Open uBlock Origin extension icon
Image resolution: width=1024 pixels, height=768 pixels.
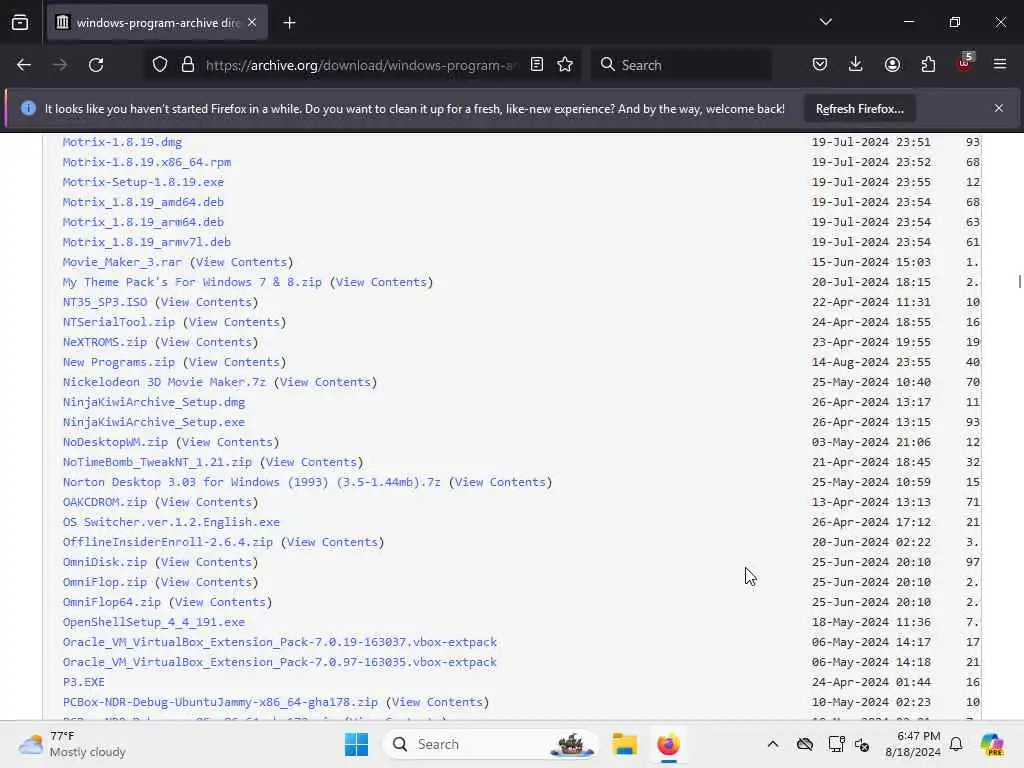coord(965,63)
